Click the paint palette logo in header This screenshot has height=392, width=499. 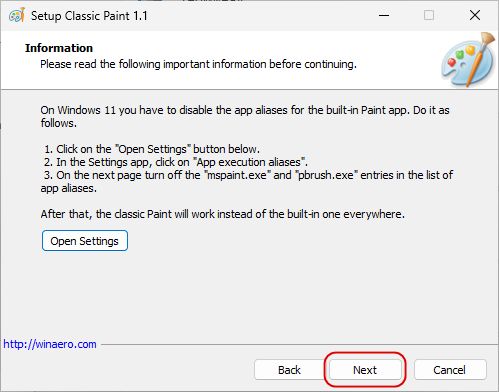click(468, 60)
